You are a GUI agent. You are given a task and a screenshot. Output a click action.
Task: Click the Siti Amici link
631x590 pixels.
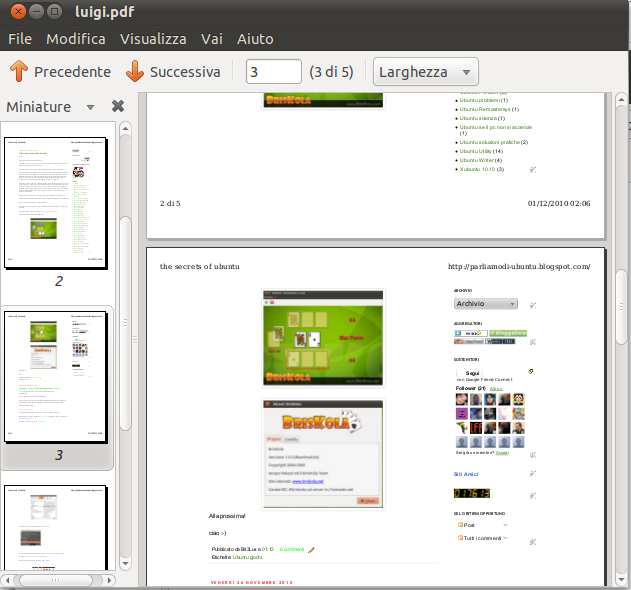466,474
